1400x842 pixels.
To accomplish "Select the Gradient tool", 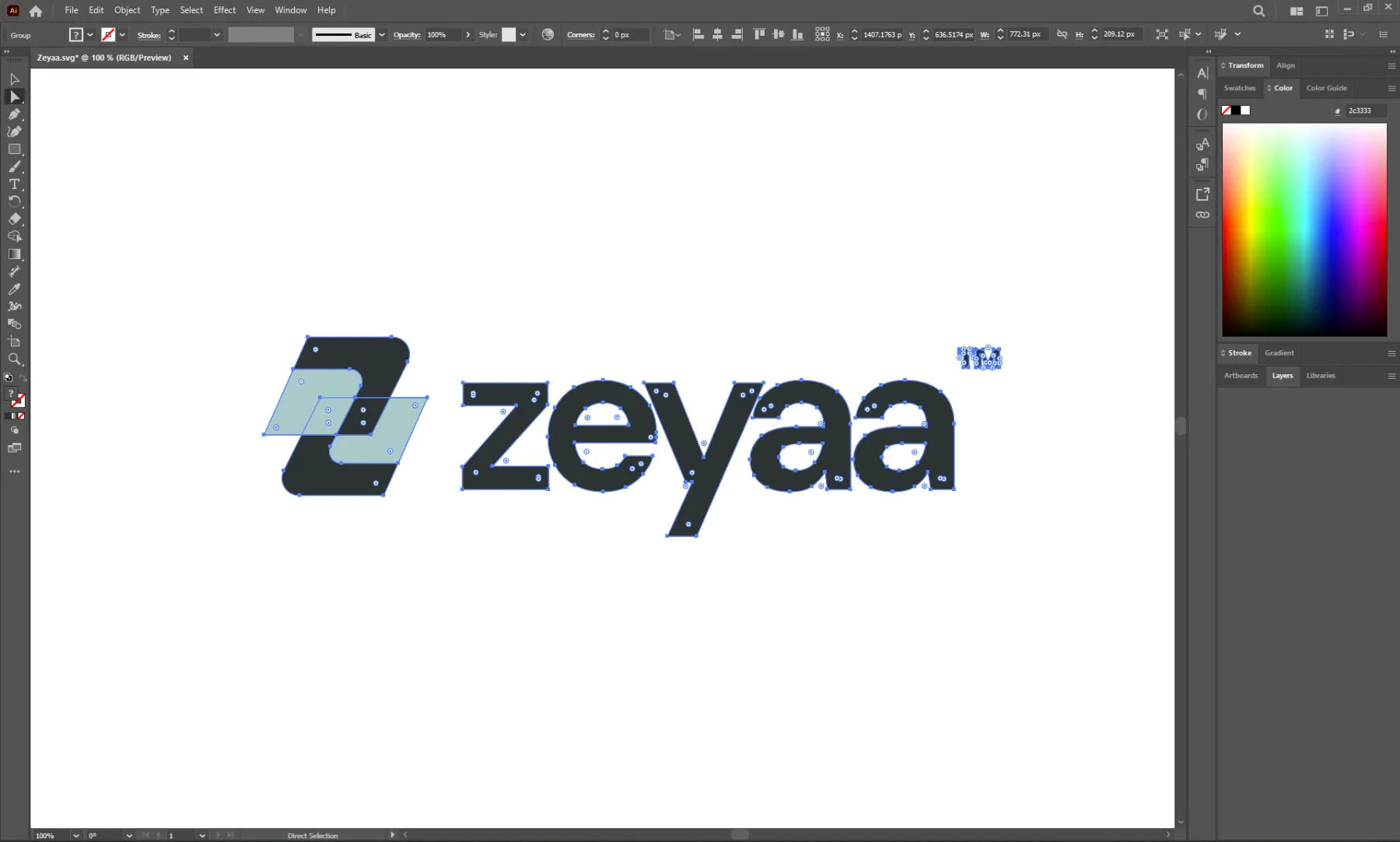I will pos(14,254).
